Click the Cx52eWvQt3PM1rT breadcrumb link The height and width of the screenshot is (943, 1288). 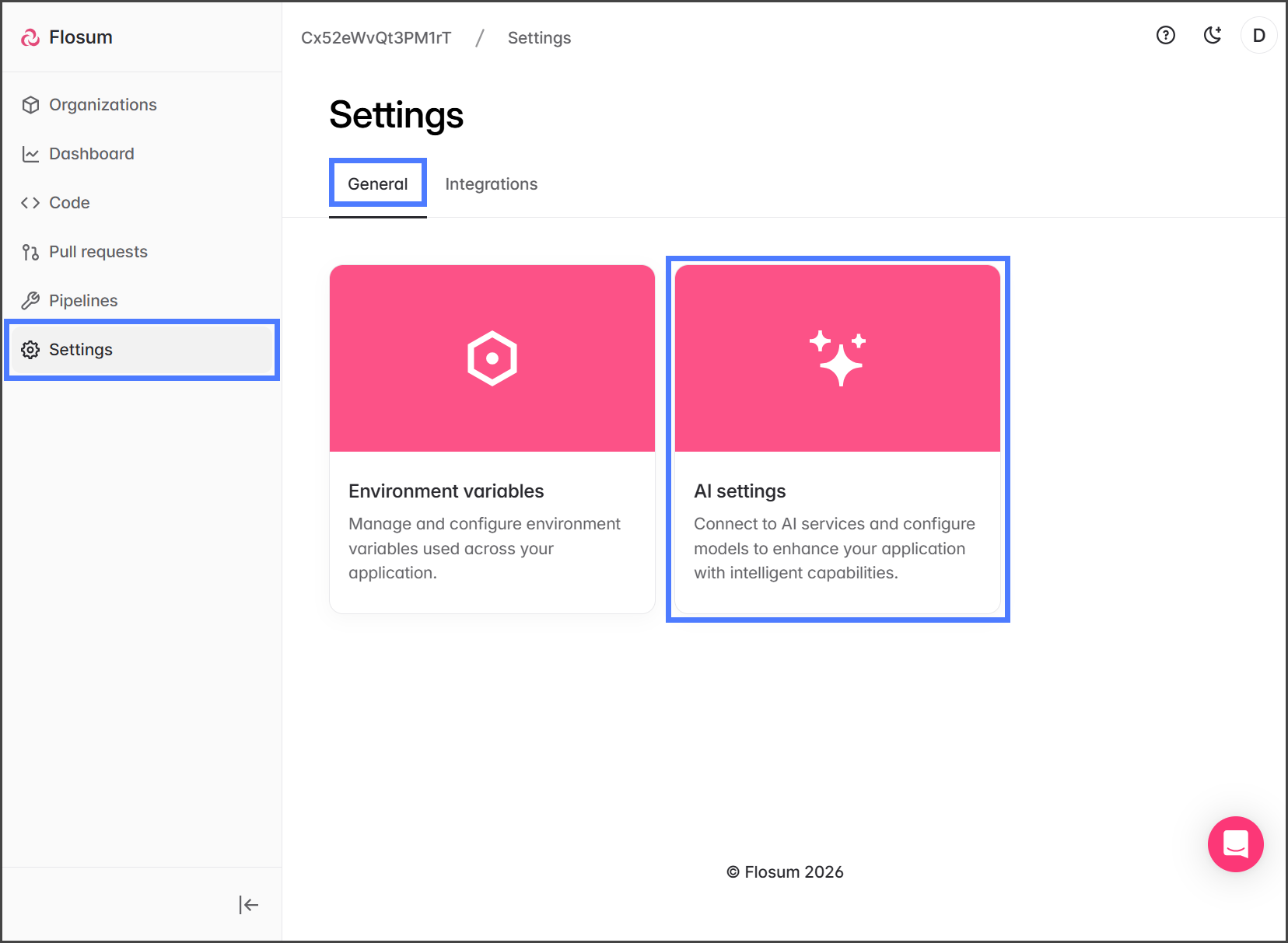pos(376,38)
